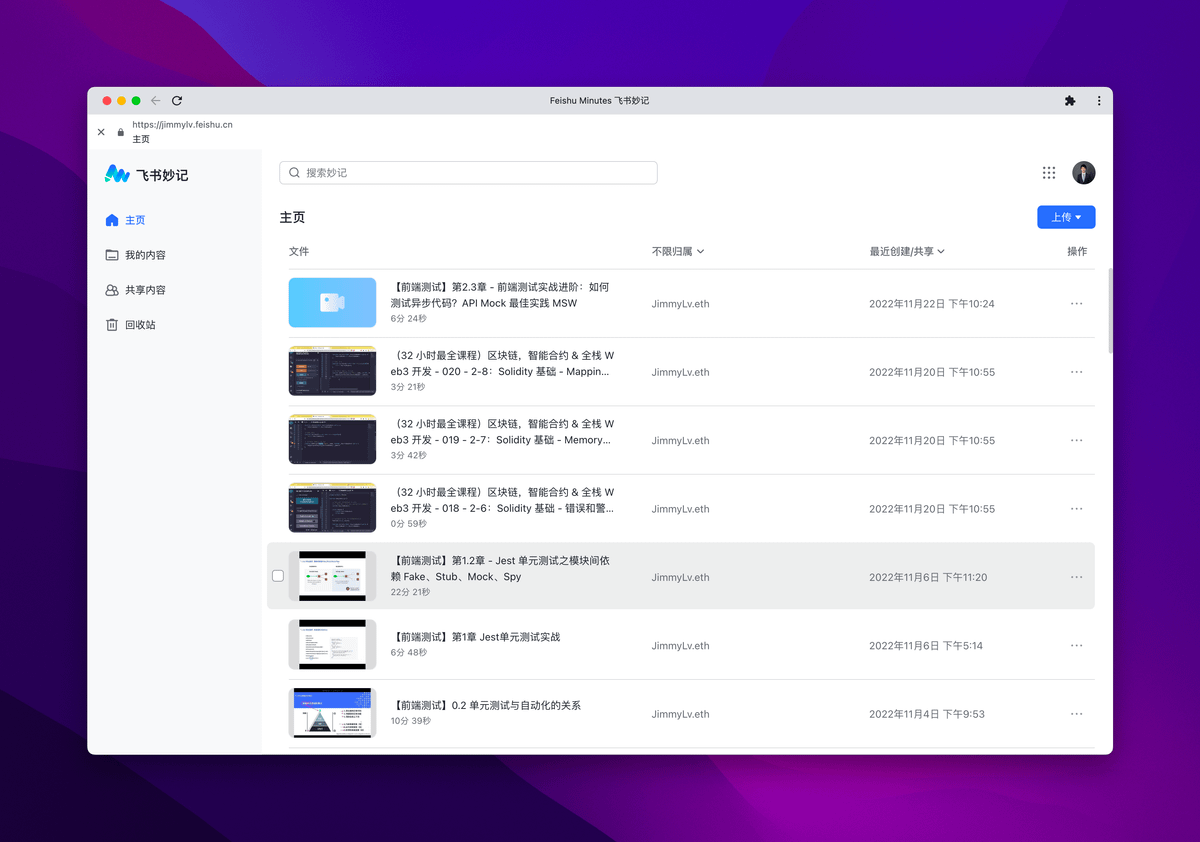Open 回收站 trash in sidebar

coord(140,325)
